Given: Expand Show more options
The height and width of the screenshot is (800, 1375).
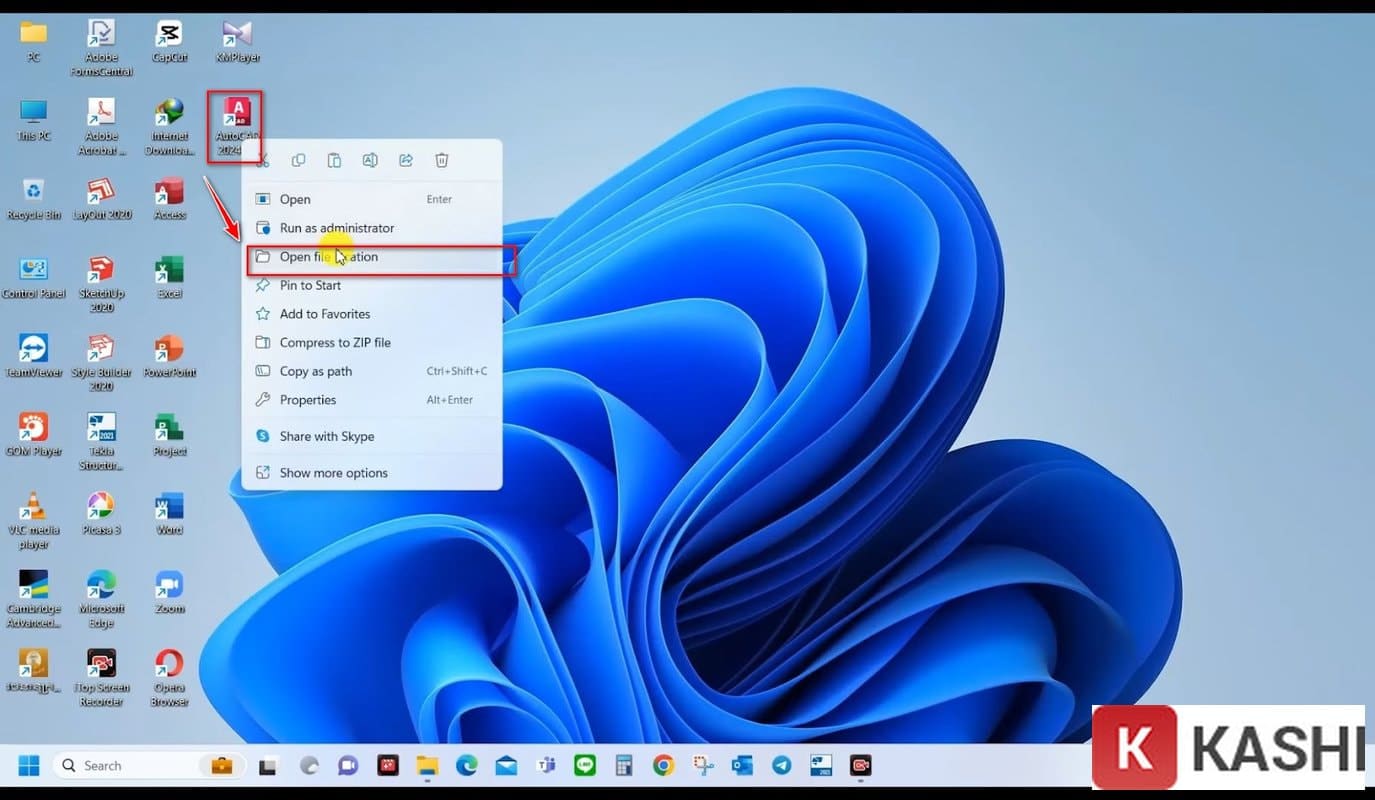Looking at the screenshot, I should tap(333, 473).
